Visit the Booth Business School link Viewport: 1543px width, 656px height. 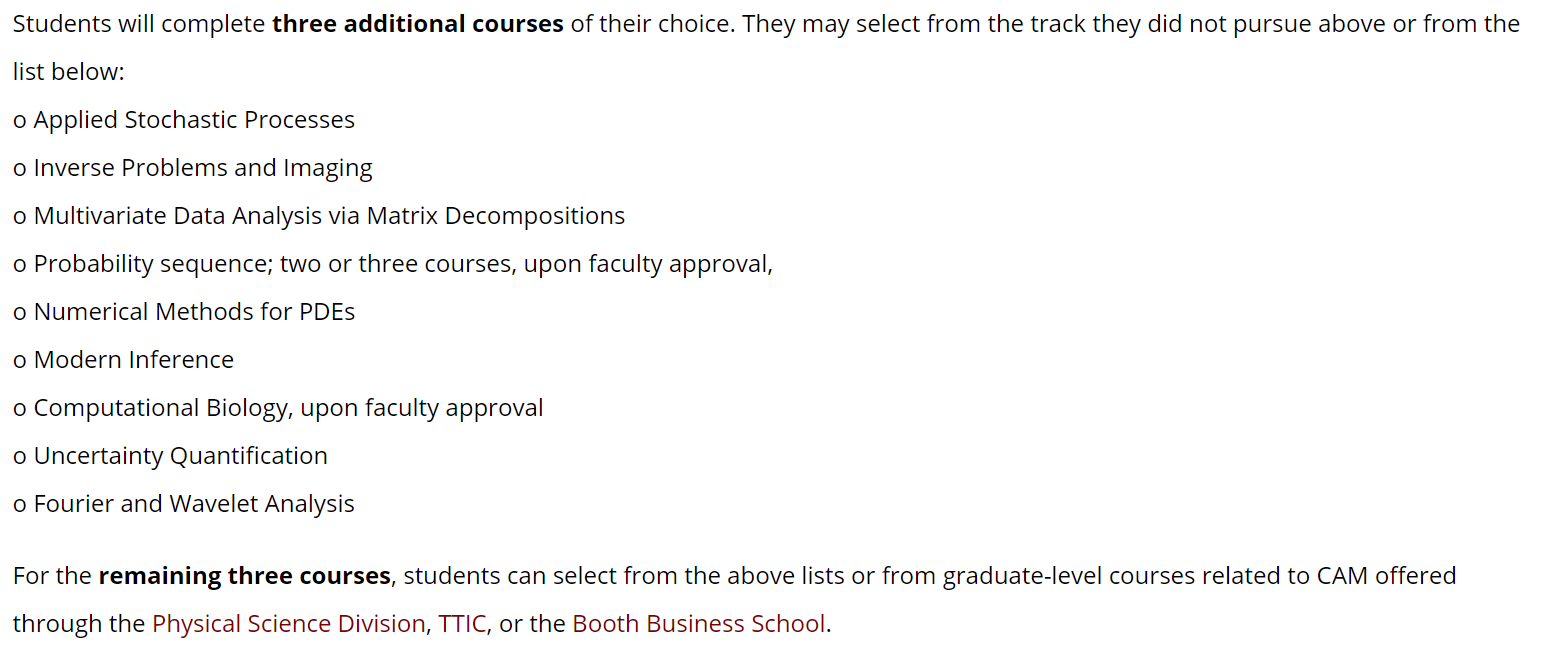tap(699, 624)
